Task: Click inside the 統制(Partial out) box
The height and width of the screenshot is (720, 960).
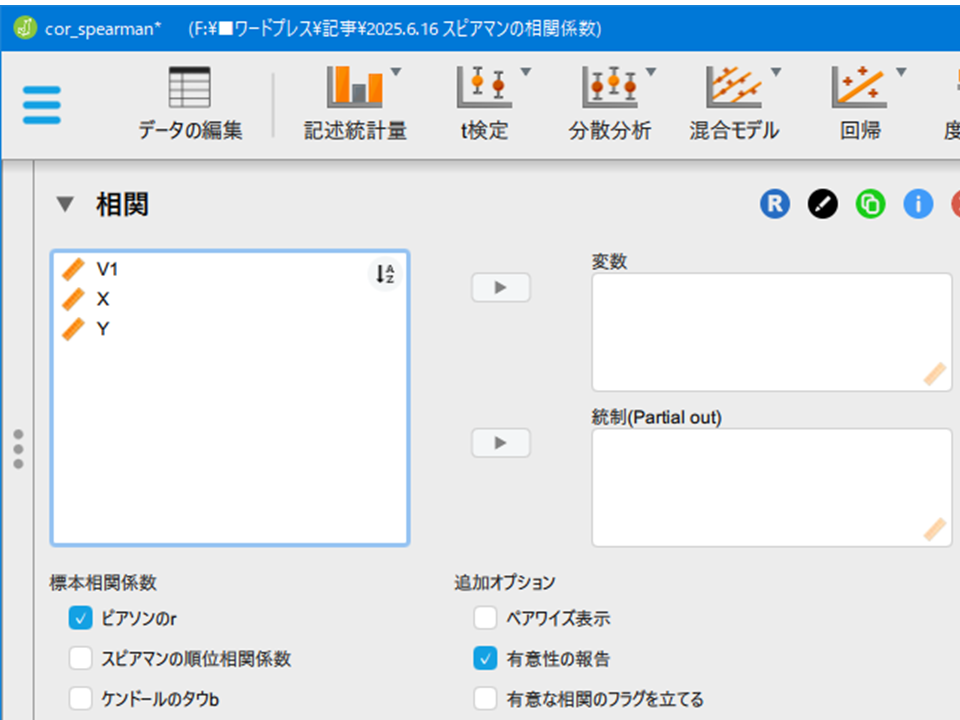Action: tap(771, 487)
